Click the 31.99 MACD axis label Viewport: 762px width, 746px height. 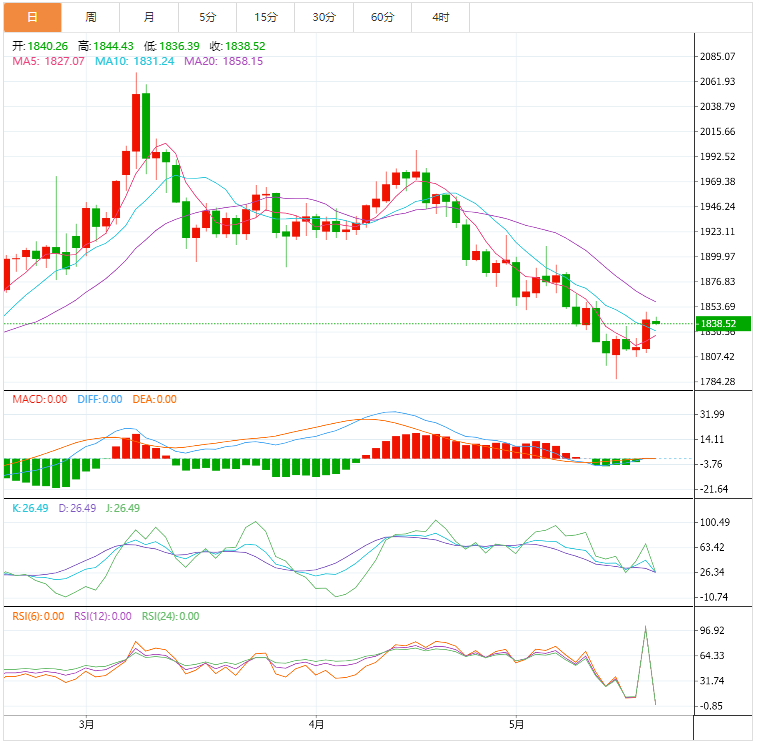coord(712,415)
